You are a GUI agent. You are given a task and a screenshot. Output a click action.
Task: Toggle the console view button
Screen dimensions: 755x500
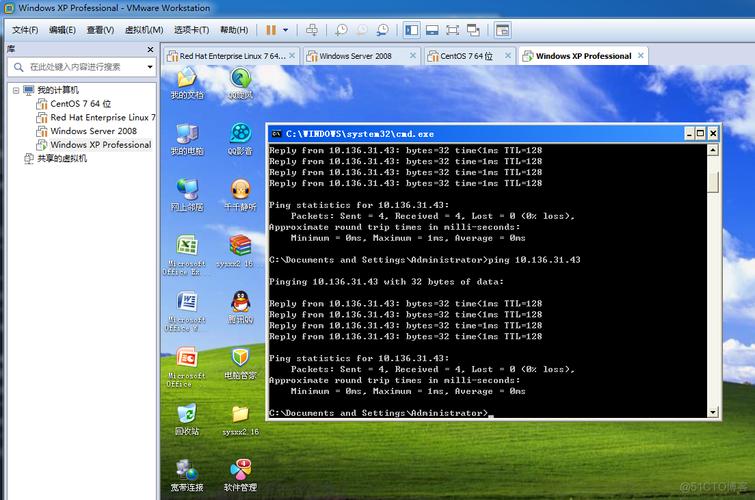coord(502,30)
